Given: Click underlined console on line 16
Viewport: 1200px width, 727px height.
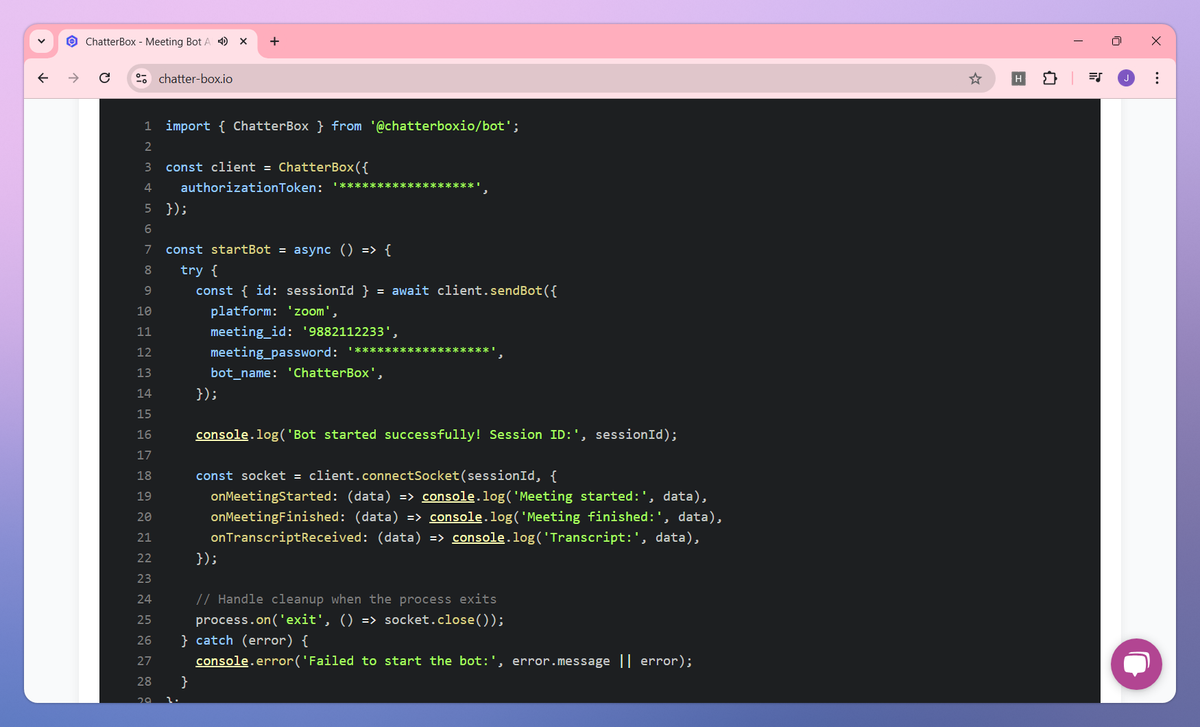Looking at the screenshot, I should tap(222, 435).
